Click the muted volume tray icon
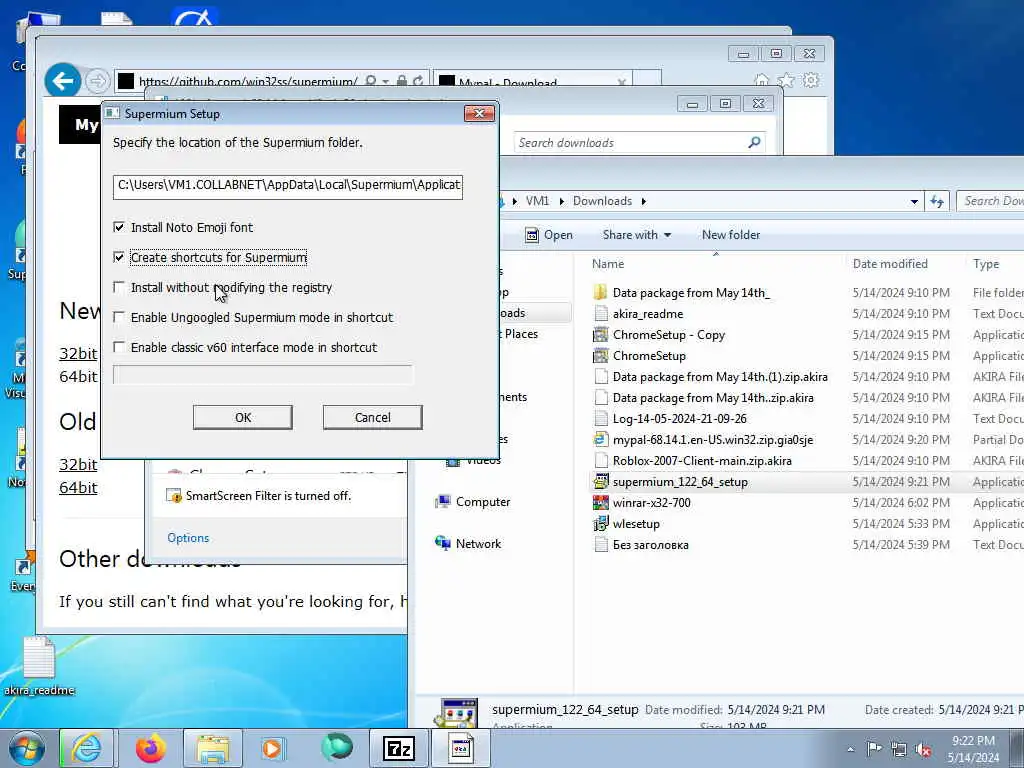This screenshot has height=768, width=1024. (x=923, y=750)
